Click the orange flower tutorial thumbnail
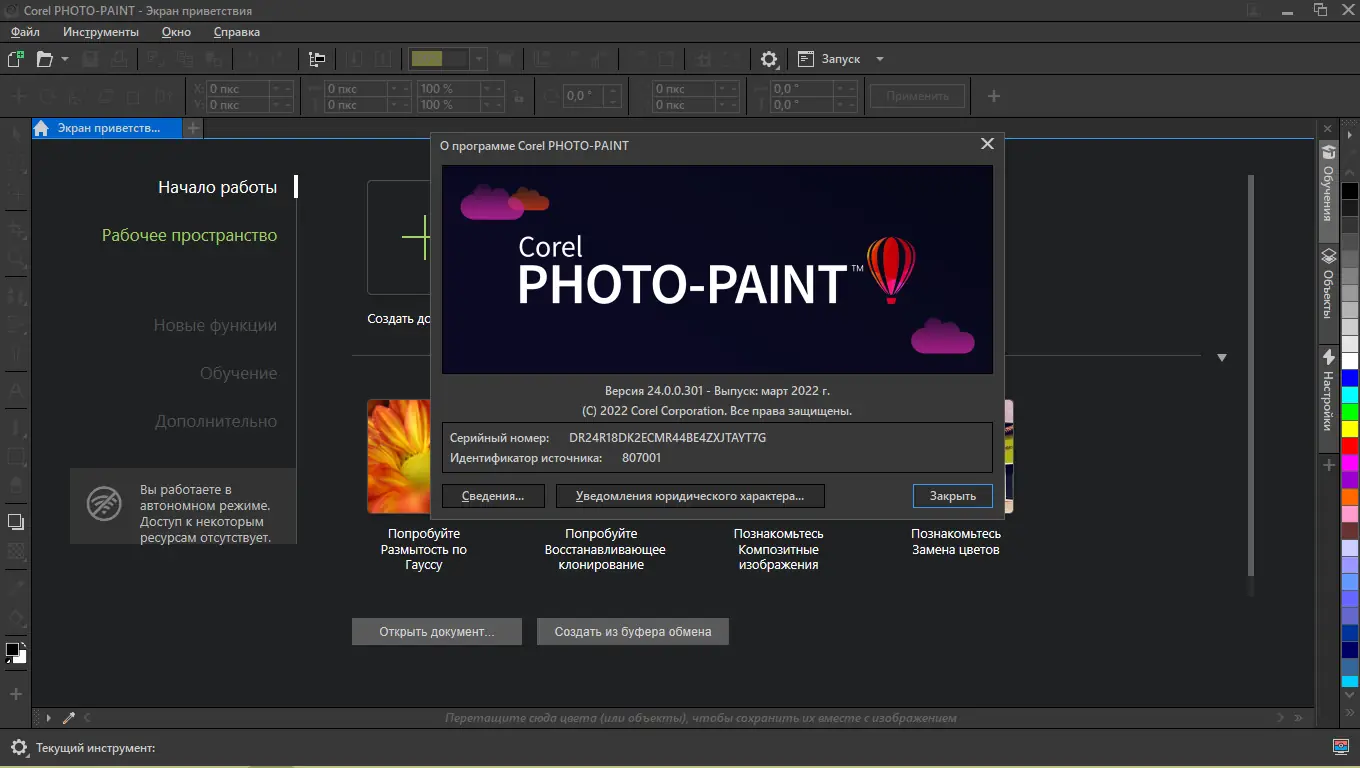 [x=399, y=456]
